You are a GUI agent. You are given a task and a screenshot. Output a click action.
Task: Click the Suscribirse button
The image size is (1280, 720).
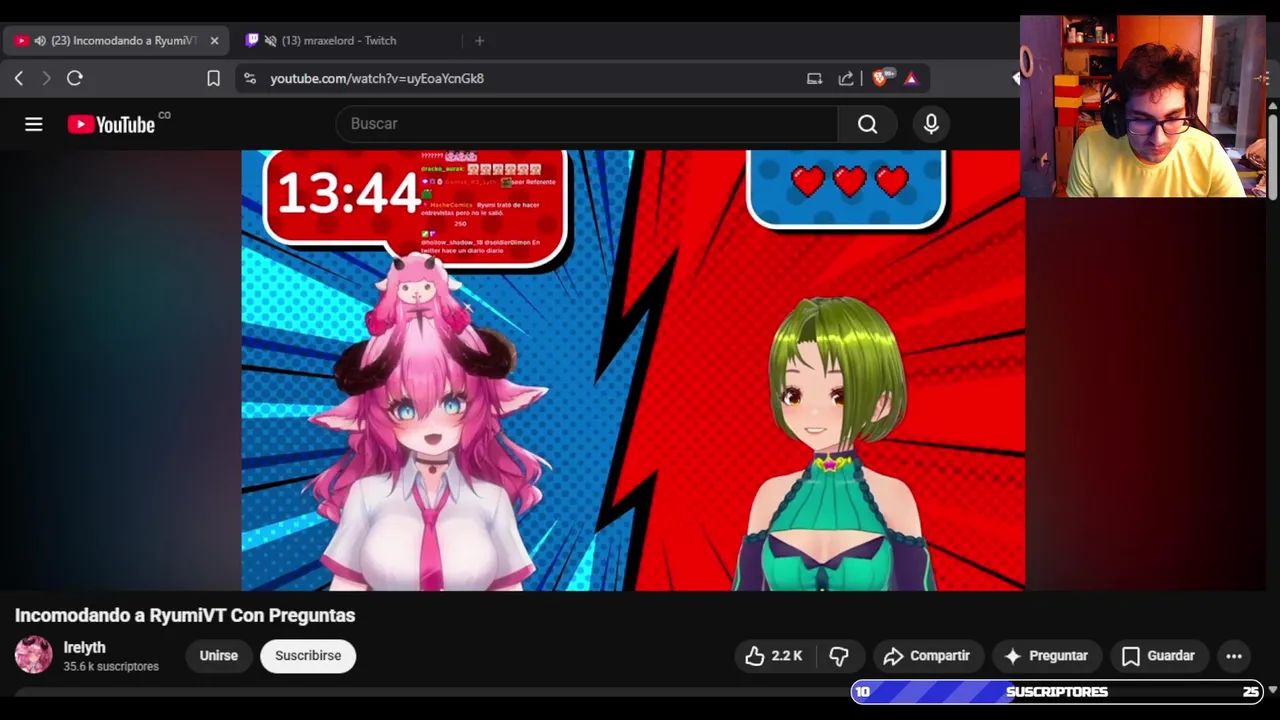[x=308, y=656]
